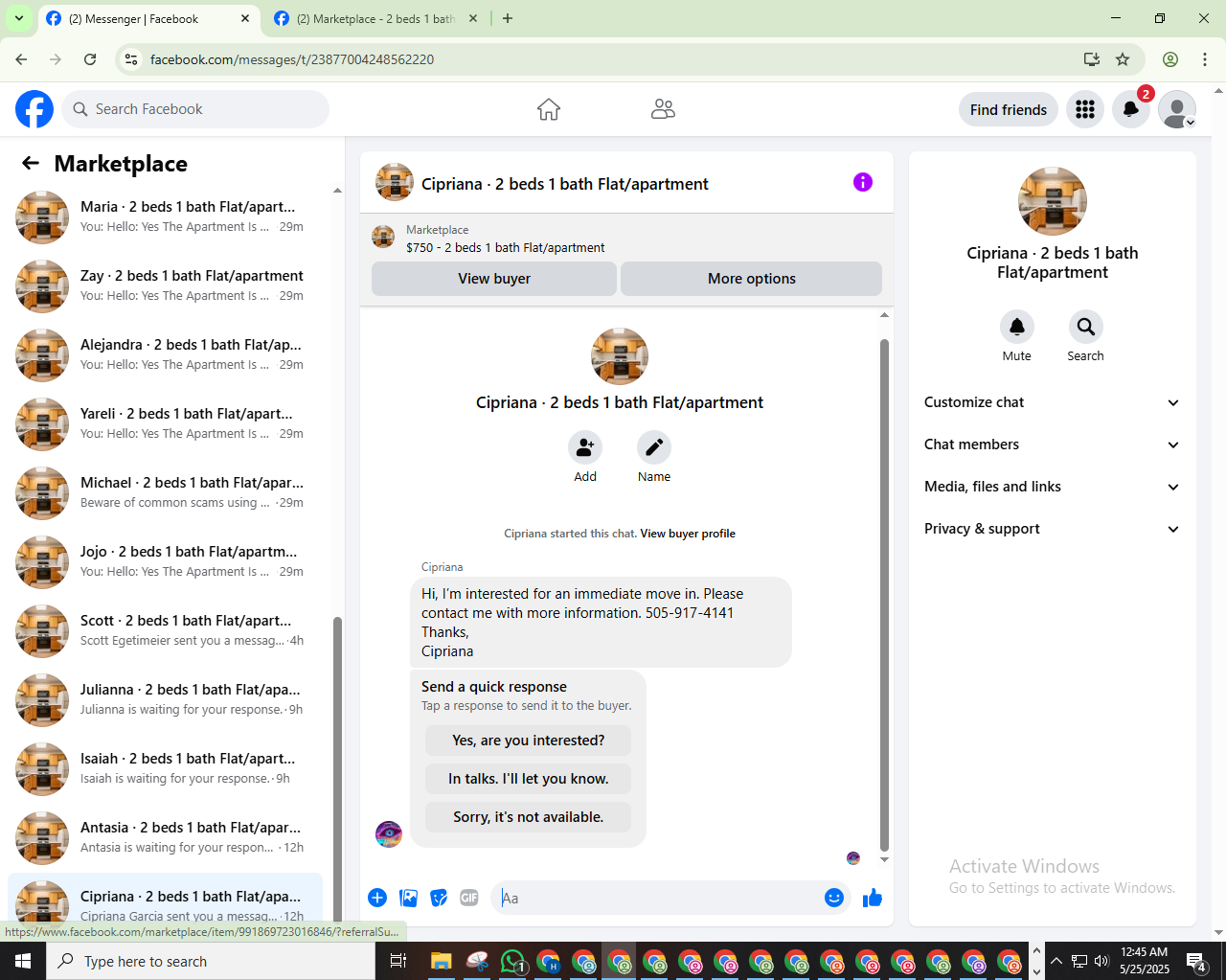Open Chrome profile icon

(x=1170, y=59)
